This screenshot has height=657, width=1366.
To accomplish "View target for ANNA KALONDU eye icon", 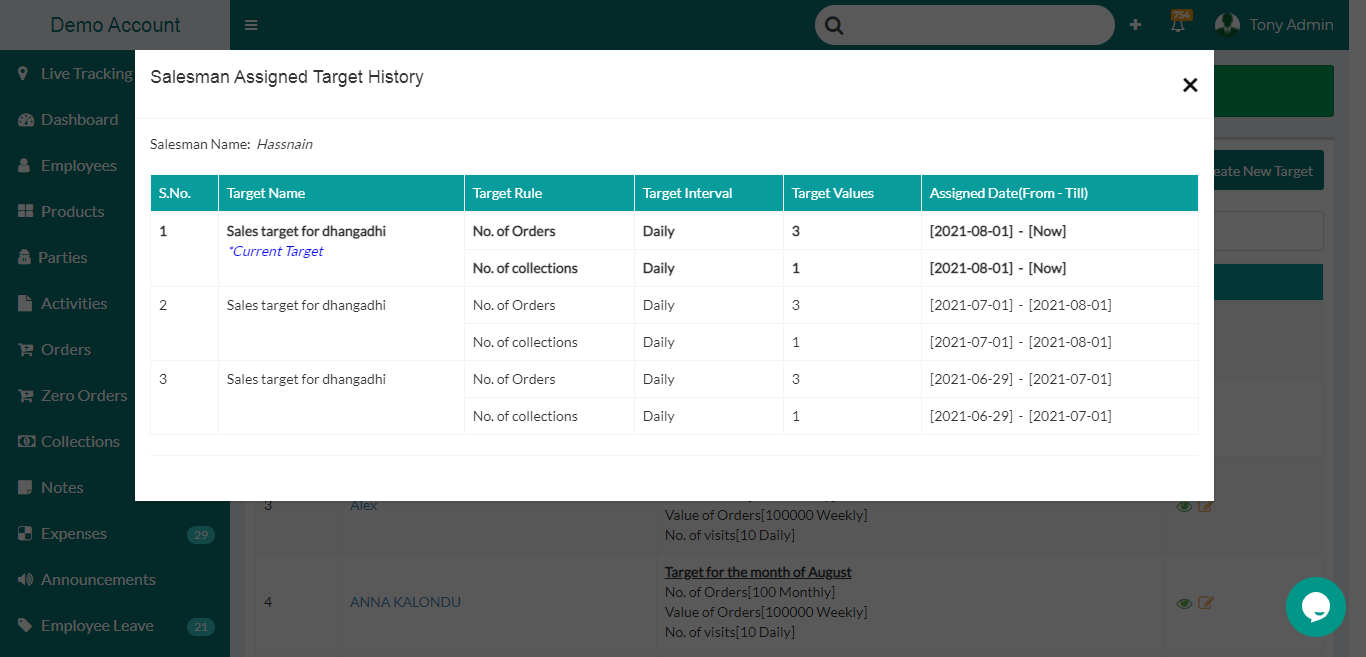I will [x=1184, y=603].
